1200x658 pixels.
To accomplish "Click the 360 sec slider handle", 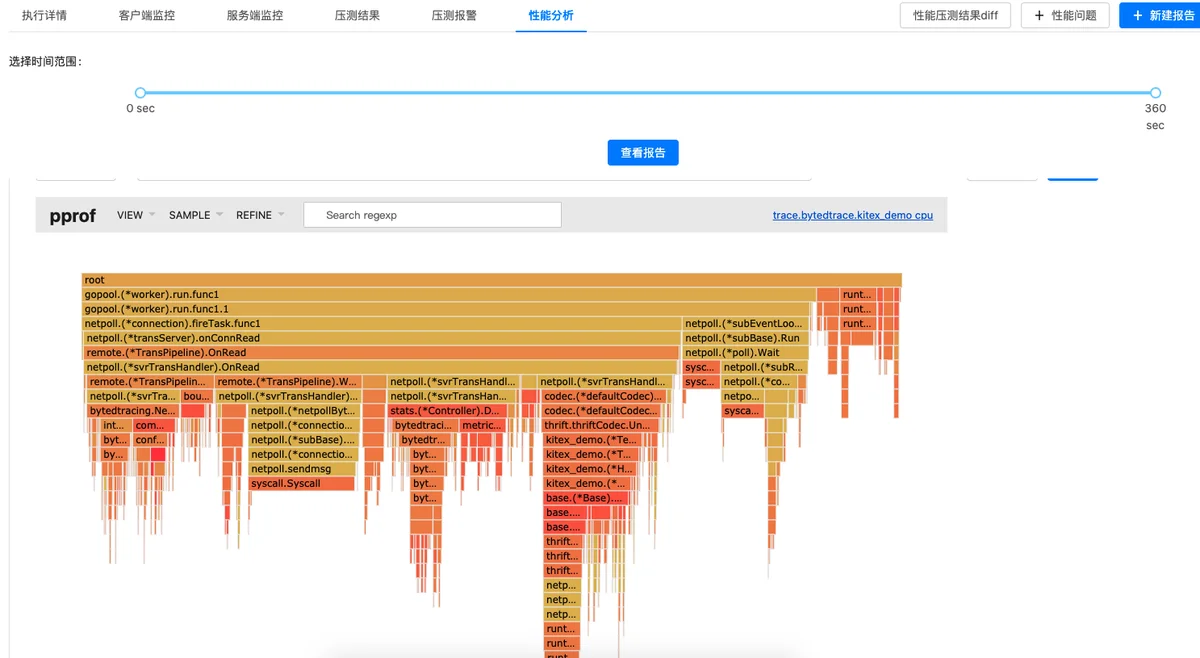I will 1155,93.
